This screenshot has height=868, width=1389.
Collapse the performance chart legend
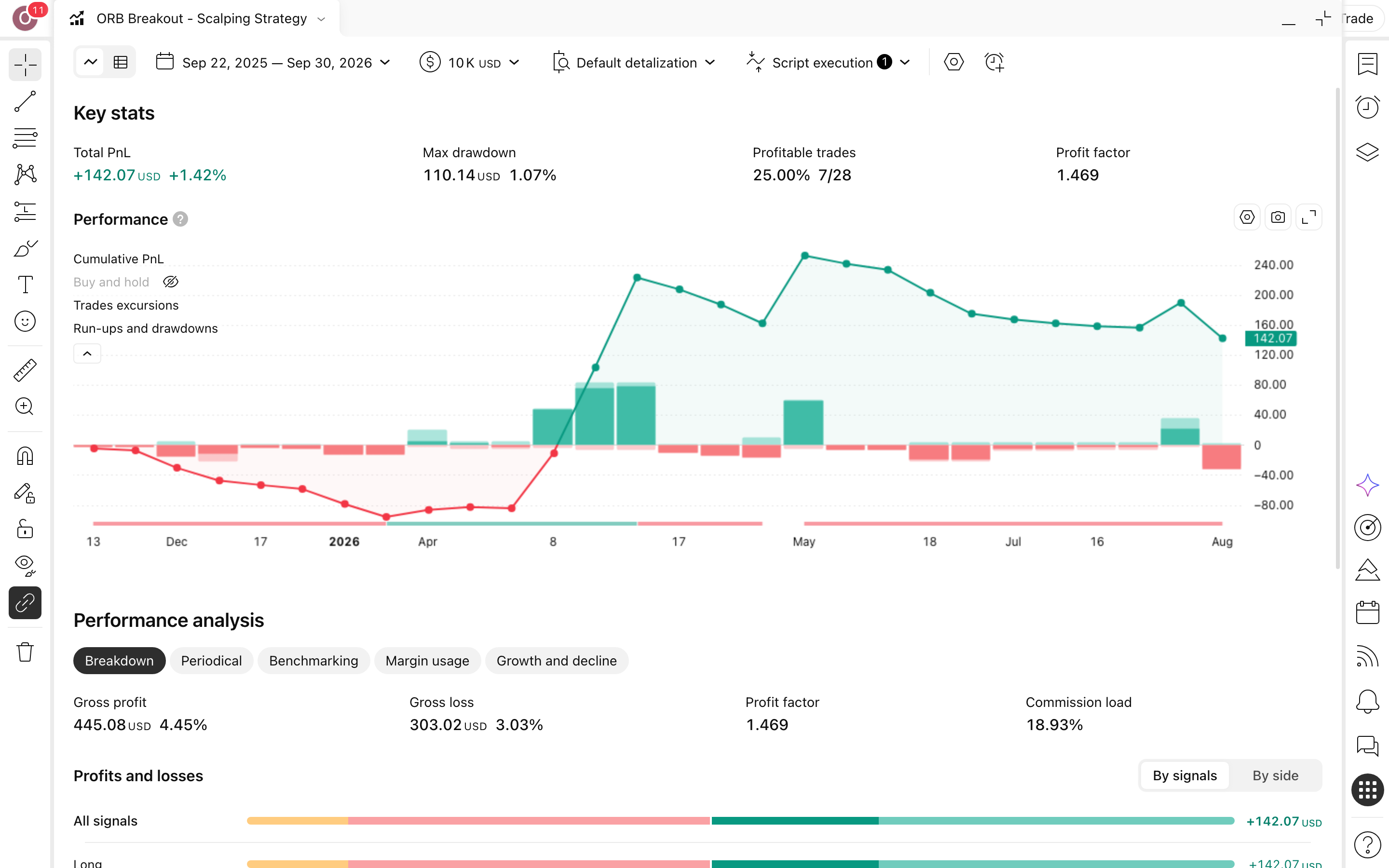[87, 353]
